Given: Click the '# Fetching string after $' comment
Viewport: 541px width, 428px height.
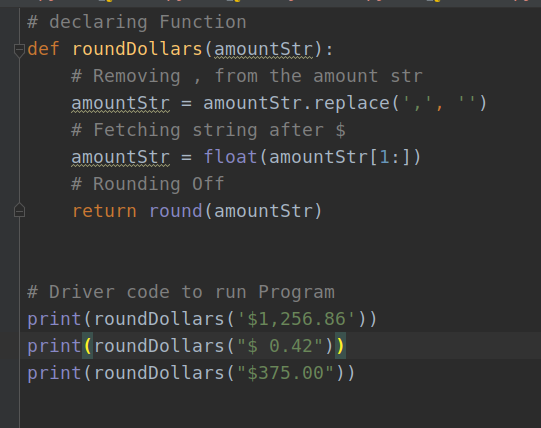Looking at the screenshot, I should [208, 130].
